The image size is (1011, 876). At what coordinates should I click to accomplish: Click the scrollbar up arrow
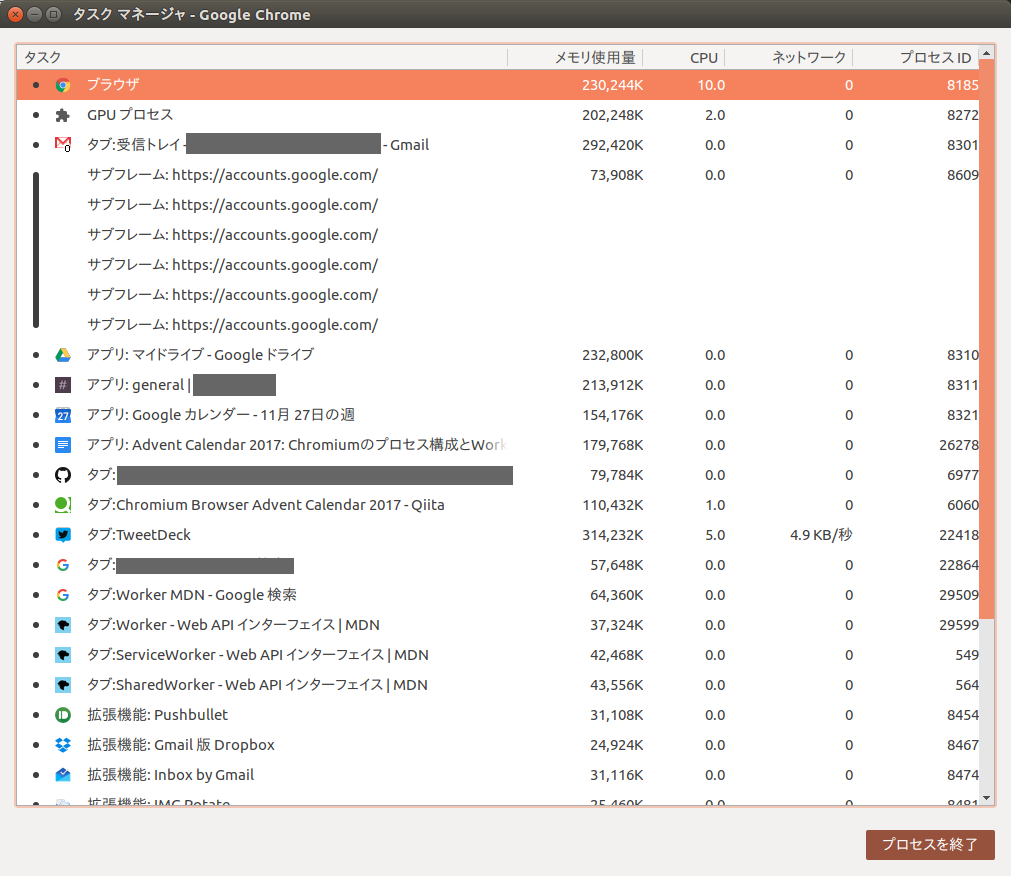pos(987,51)
